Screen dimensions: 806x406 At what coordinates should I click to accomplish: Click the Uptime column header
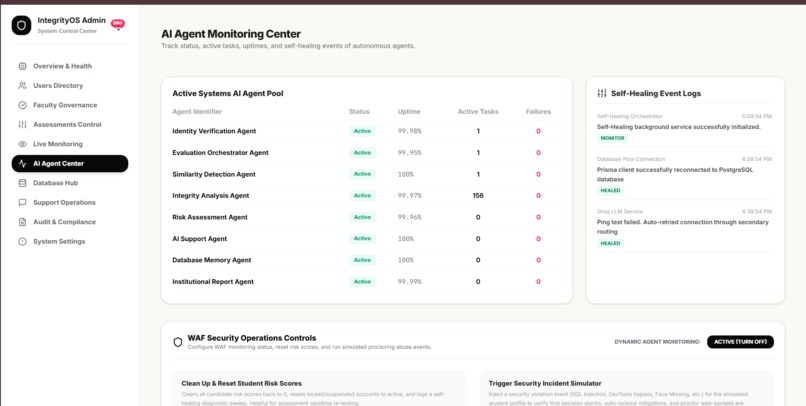(409, 112)
